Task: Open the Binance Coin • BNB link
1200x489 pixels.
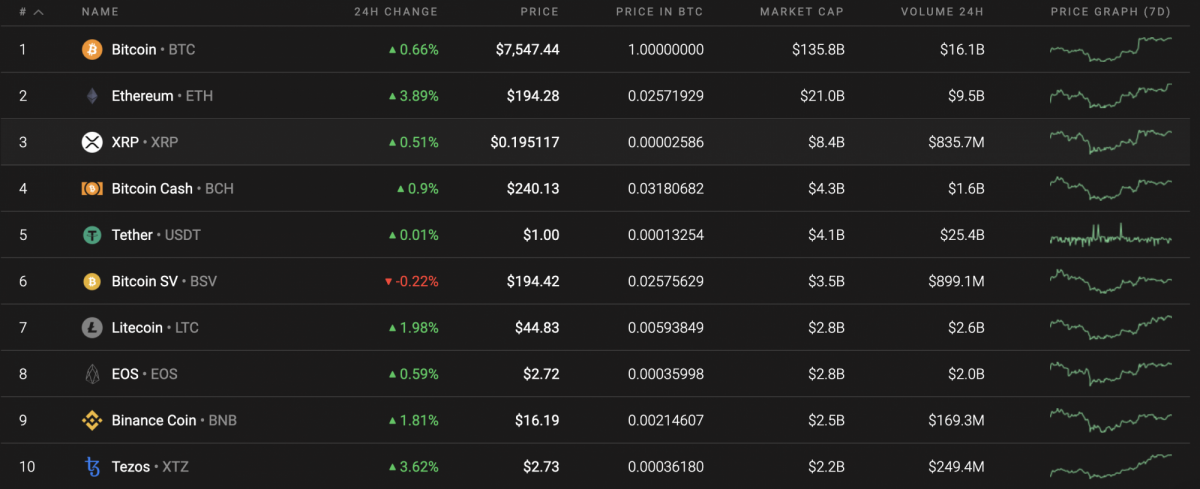Action: (x=174, y=420)
